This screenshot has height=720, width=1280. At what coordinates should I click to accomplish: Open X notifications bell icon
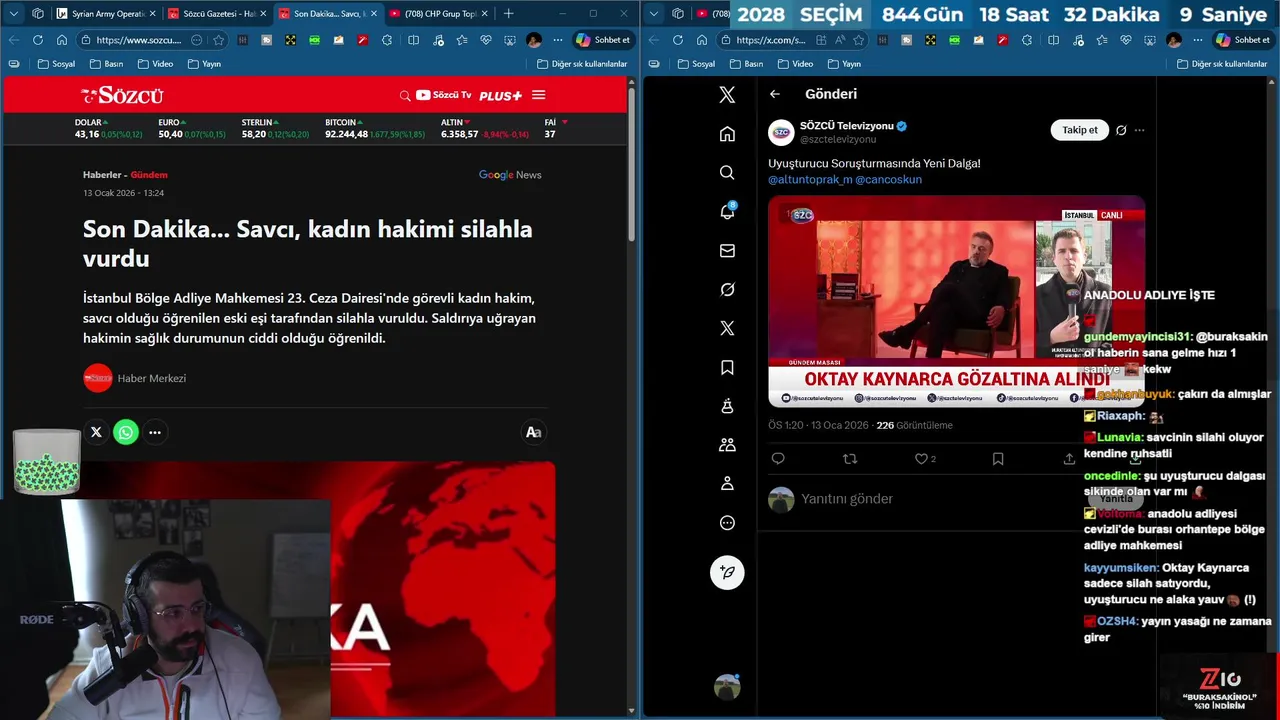(727, 211)
